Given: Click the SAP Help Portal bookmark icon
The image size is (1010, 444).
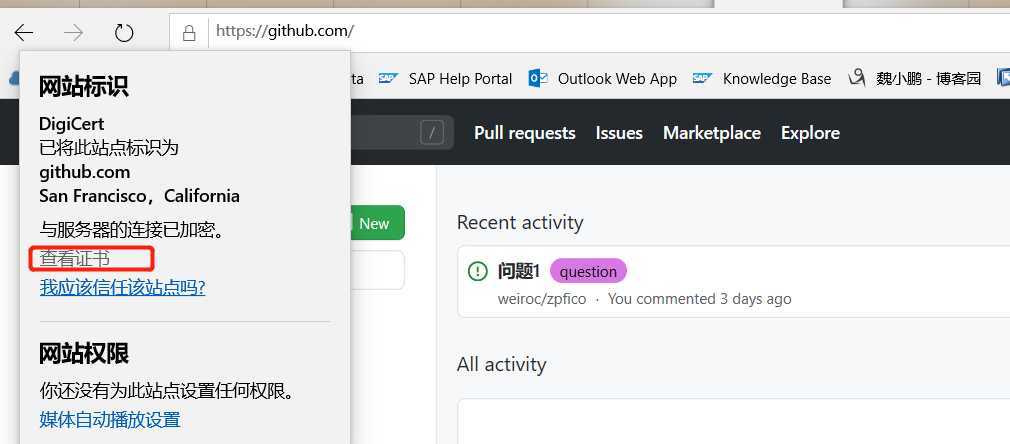Looking at the screenshot, I should (x=389, y=78).
